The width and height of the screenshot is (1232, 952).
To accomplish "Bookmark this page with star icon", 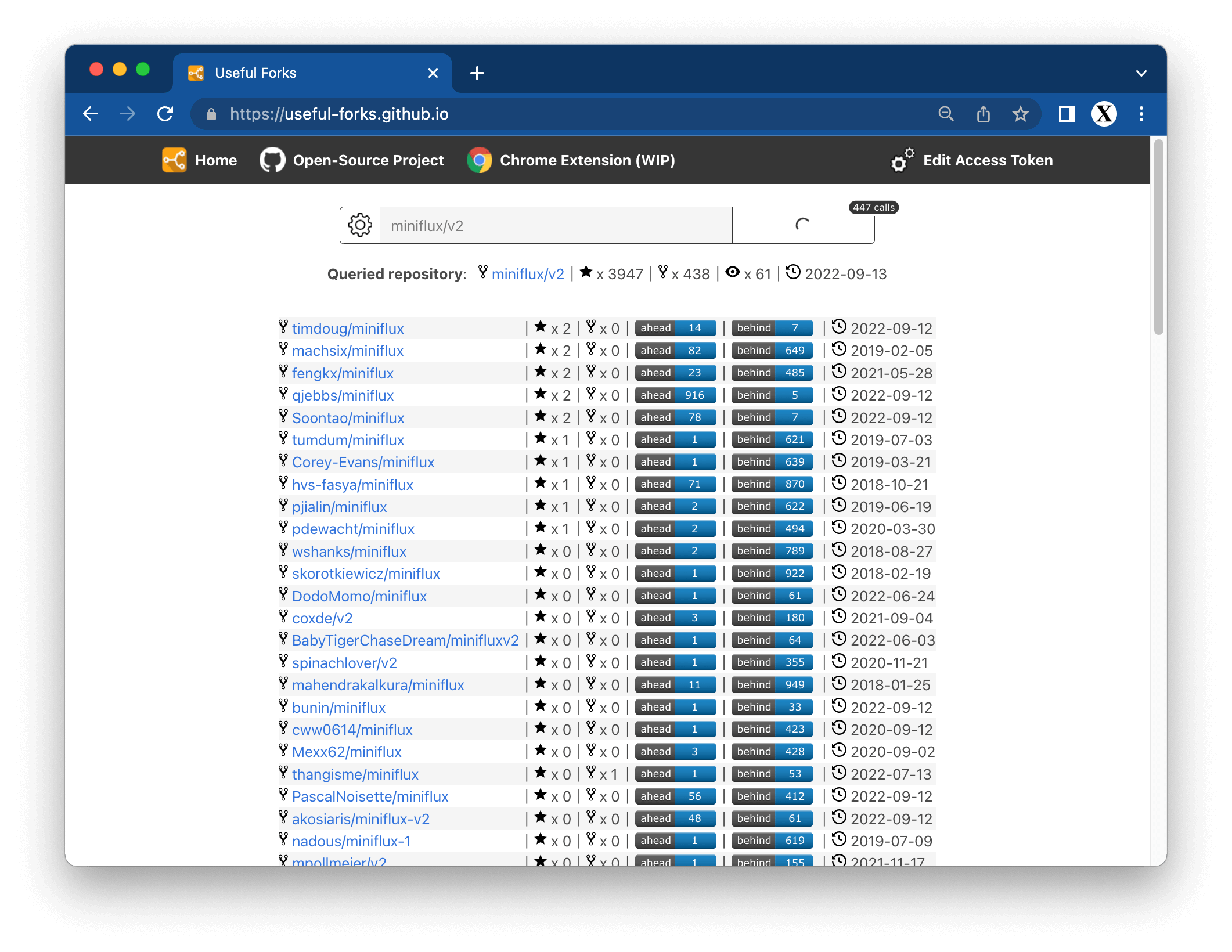I will 1020,114.
